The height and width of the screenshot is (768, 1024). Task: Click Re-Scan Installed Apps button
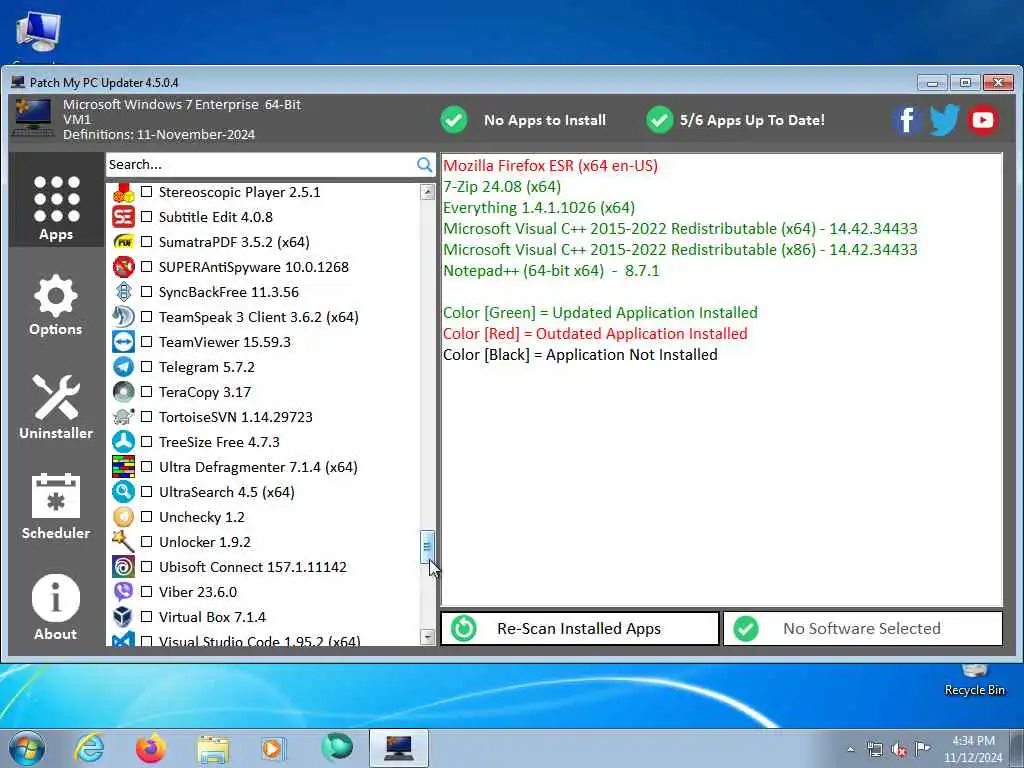(580, 628)
